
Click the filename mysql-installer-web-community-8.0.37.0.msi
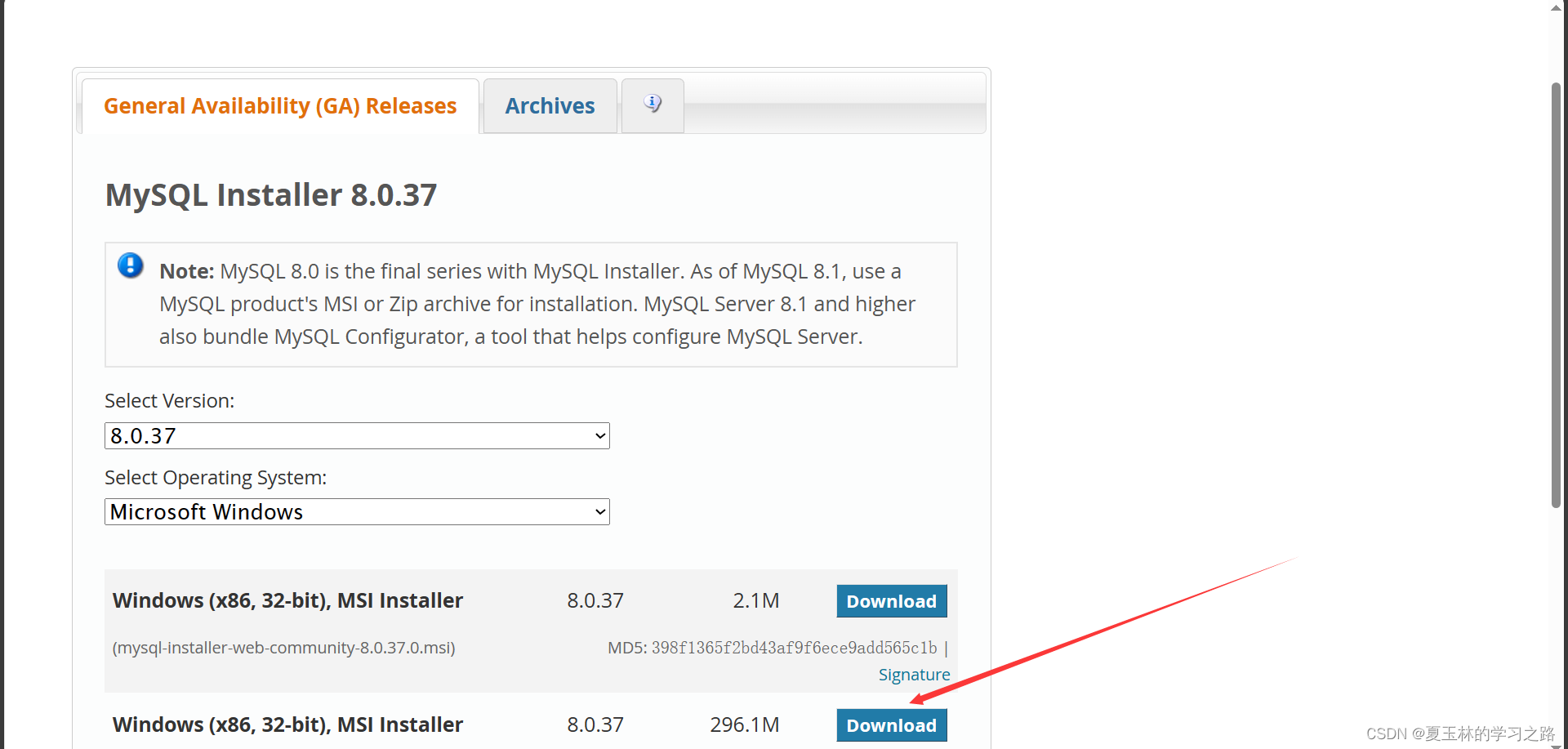click(283, 648)
